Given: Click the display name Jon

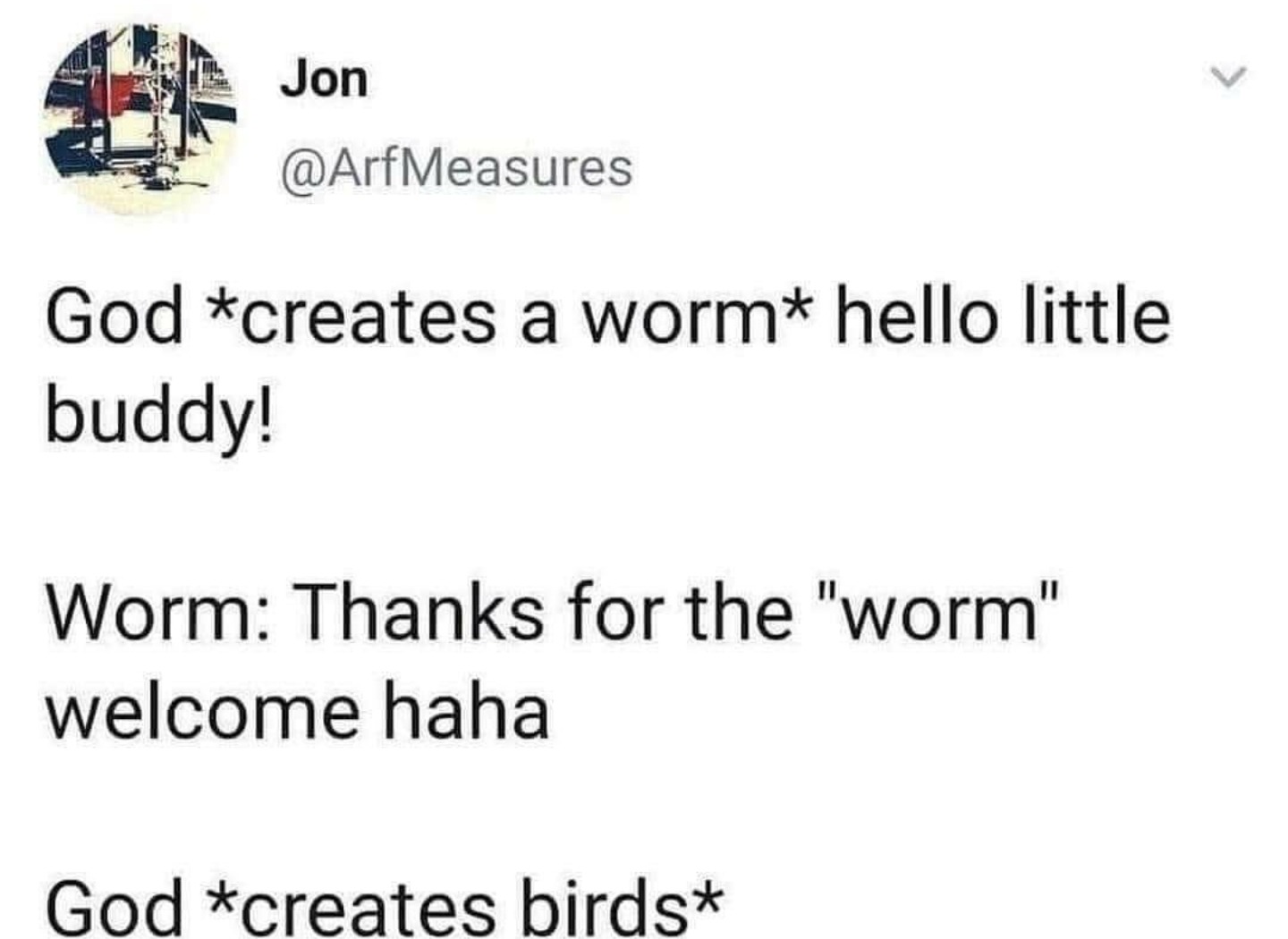Looking at the screenshot, I should click(x=324, y=80).
